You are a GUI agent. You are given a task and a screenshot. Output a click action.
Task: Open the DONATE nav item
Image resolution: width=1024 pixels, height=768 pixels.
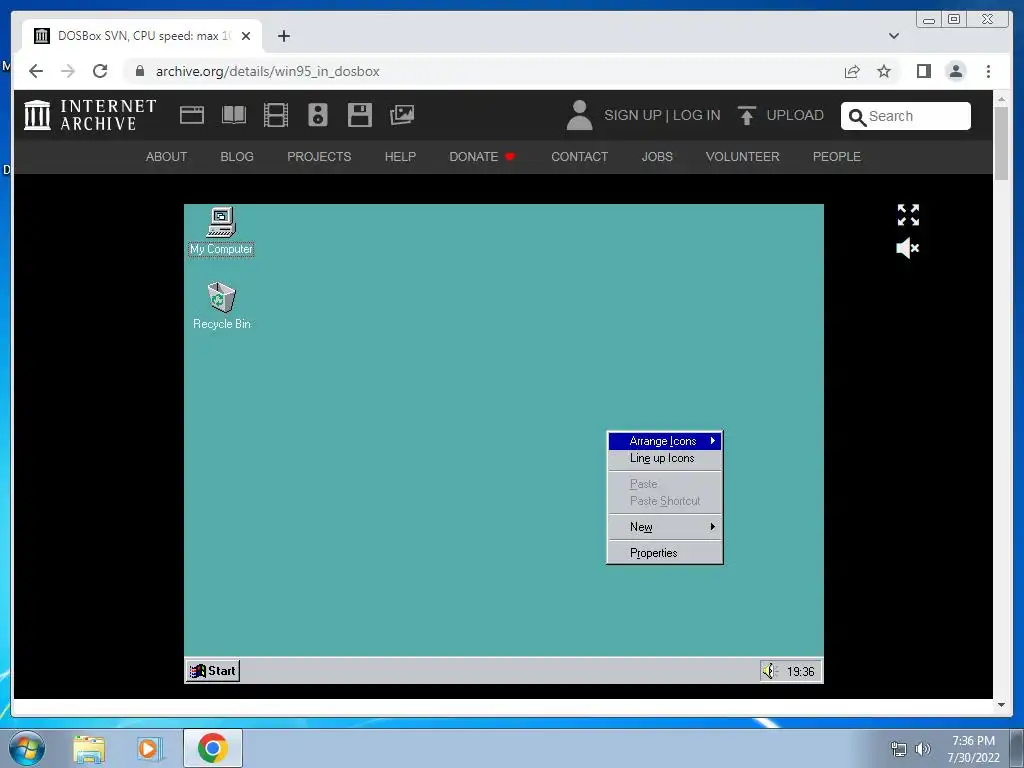click(x=482, y=157)
